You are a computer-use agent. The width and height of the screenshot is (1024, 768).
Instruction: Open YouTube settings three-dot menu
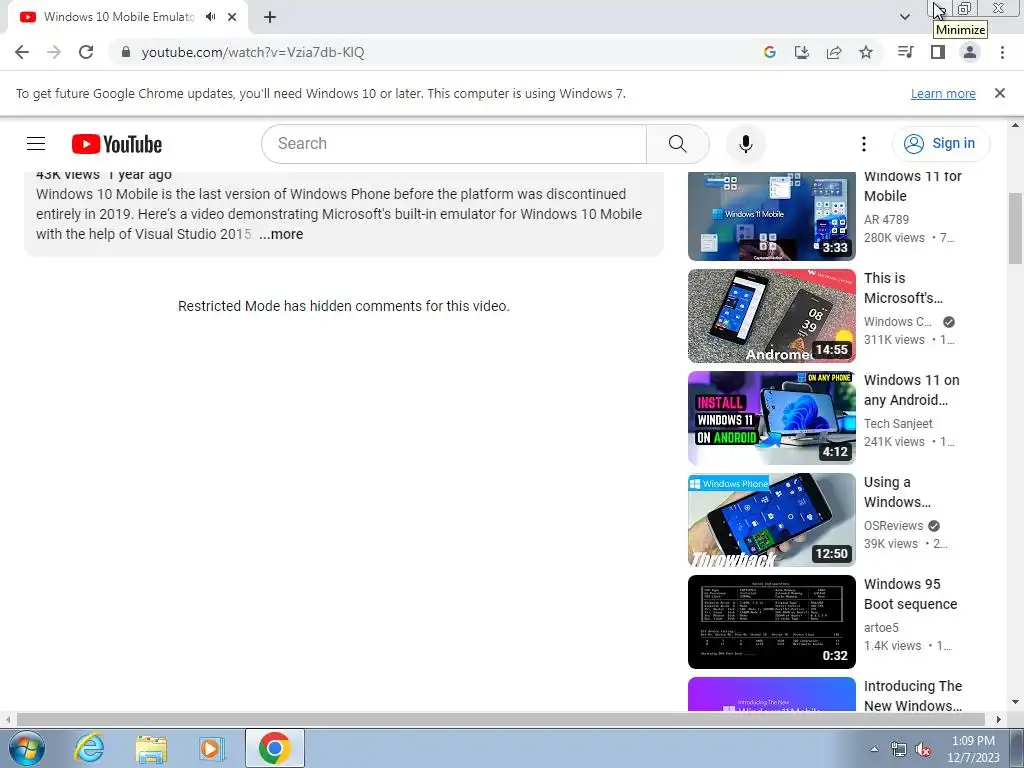tap(863, 144)
